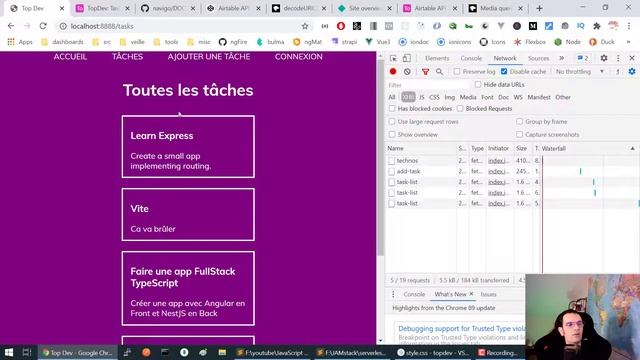Viewport: 640px width, 360px height.
Task: Click the address bar URL
Action: click(x=102, y=26)
